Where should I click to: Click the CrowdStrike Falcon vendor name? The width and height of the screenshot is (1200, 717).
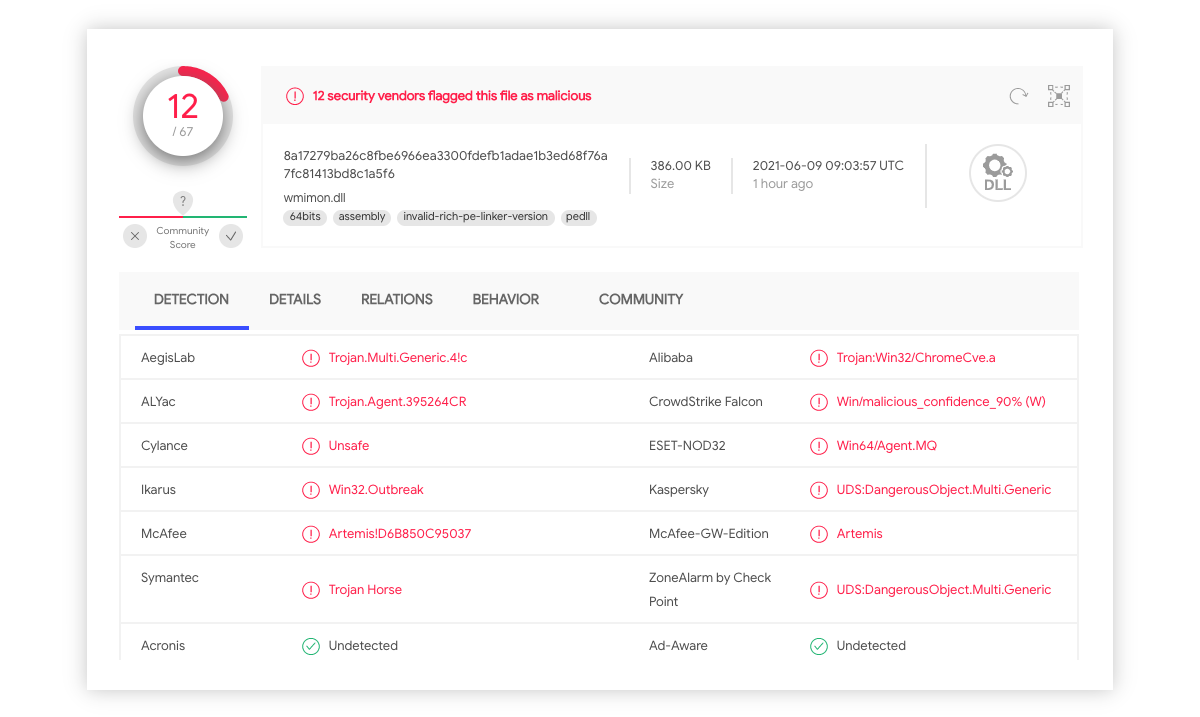coord(706,402)
